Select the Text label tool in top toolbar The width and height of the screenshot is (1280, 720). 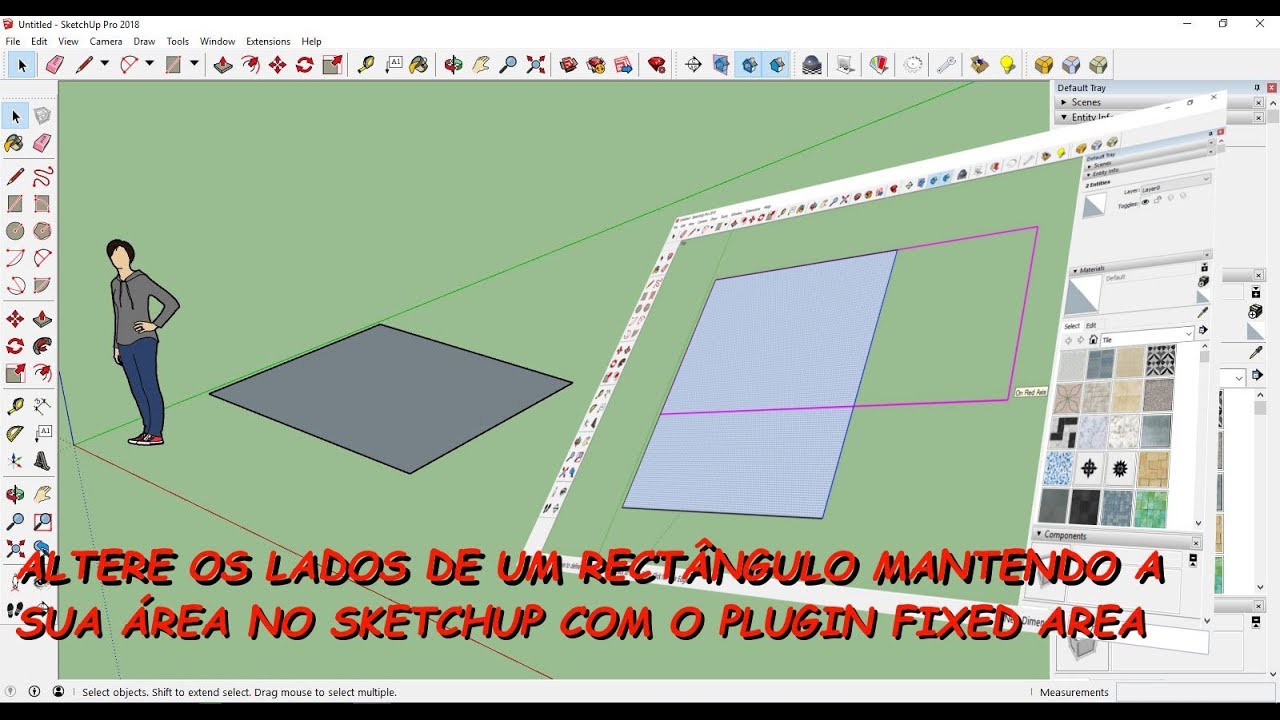393,65
